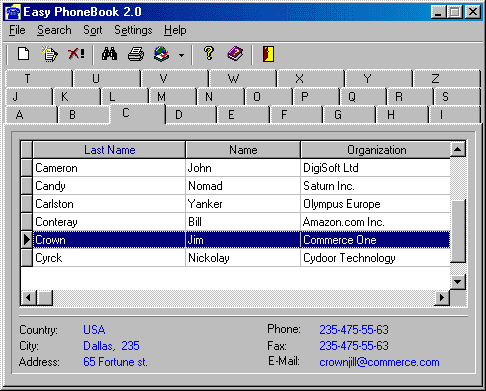Sort by the Last Name column header
Screen dimensions: 486x391
pyautogui.click(x=109, y=150)
